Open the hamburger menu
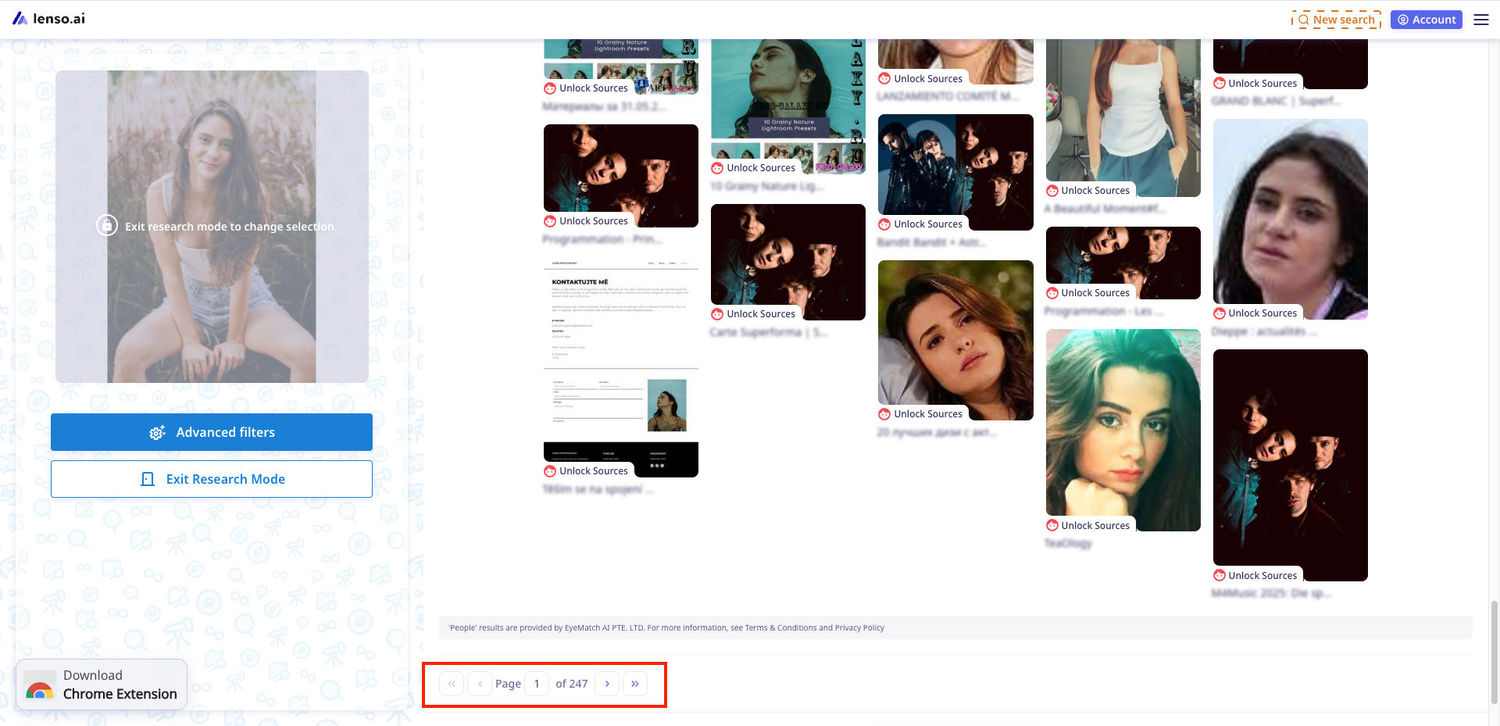This screenshot has width=1500, height=726. point(1481,19)
